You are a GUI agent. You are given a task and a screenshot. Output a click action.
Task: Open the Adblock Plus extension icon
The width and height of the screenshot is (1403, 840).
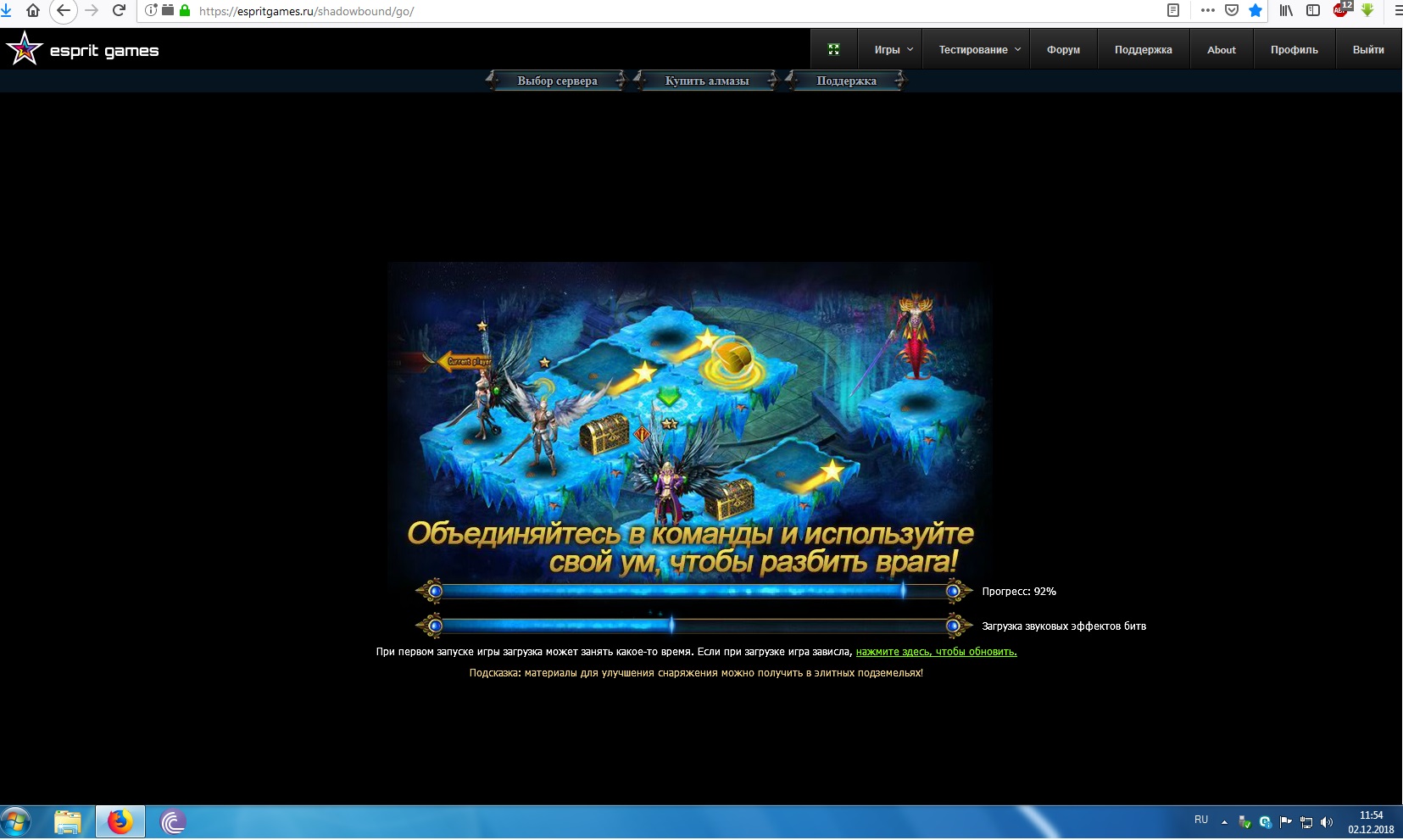pos(1341,10)
